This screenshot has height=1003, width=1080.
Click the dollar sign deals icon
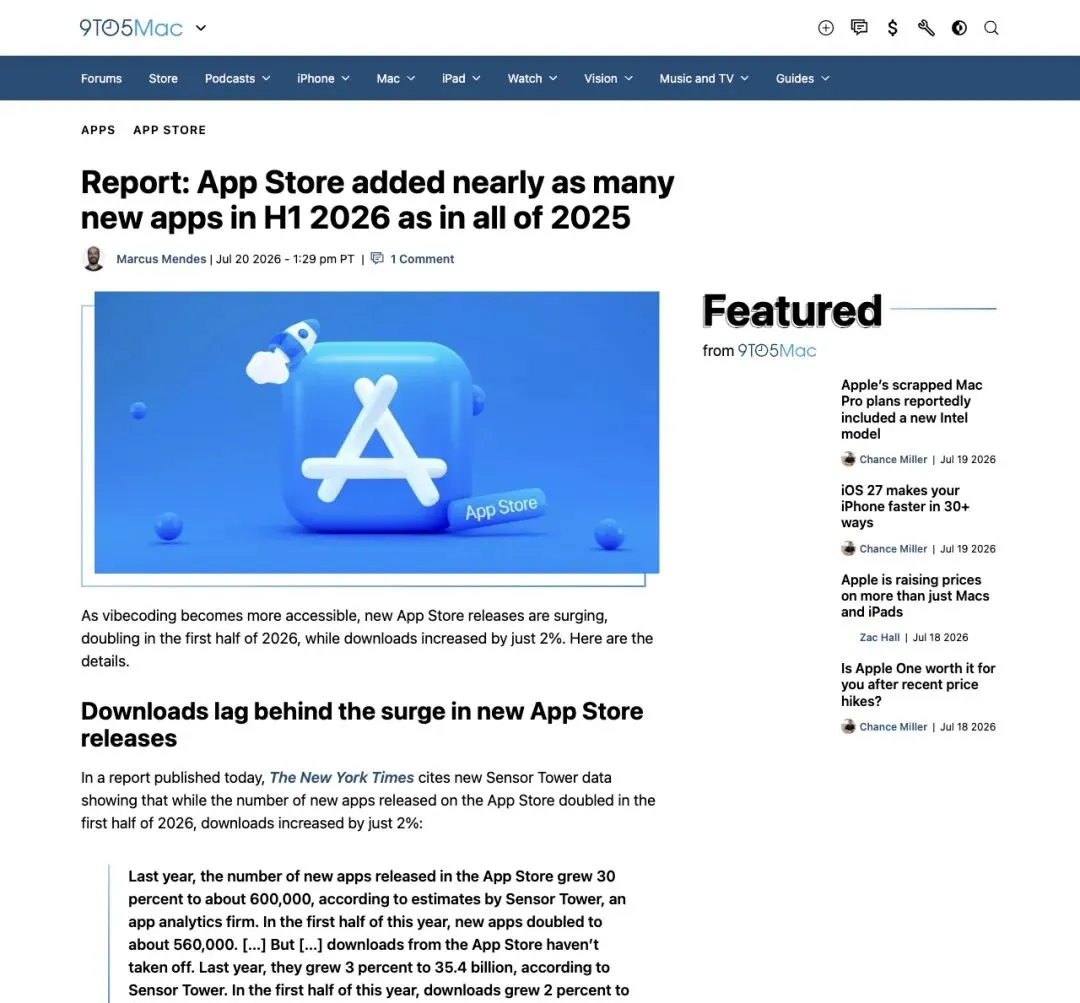tap(893, 28)
